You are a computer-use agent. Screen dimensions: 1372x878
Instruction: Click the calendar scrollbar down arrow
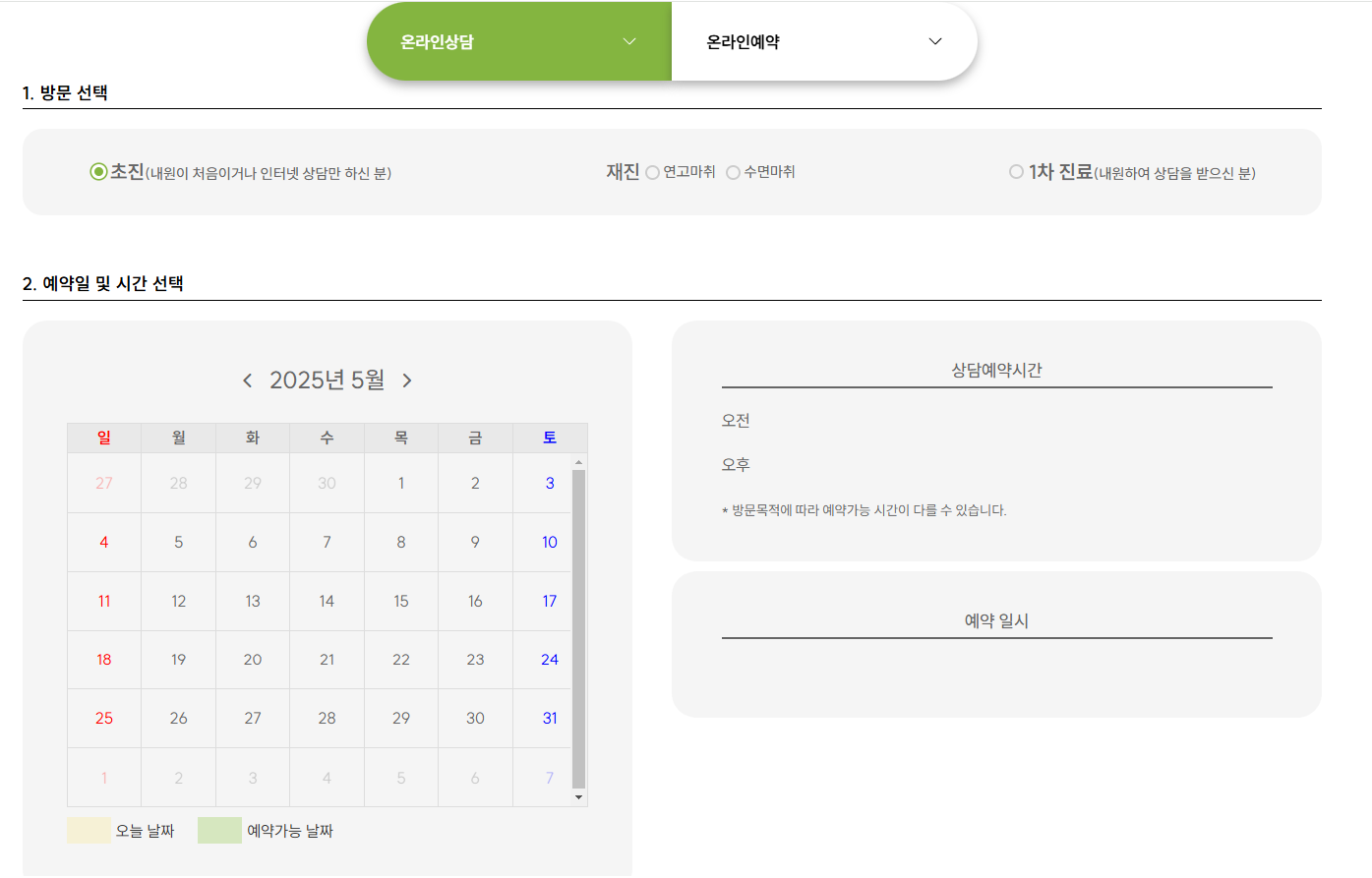(578, 797)
